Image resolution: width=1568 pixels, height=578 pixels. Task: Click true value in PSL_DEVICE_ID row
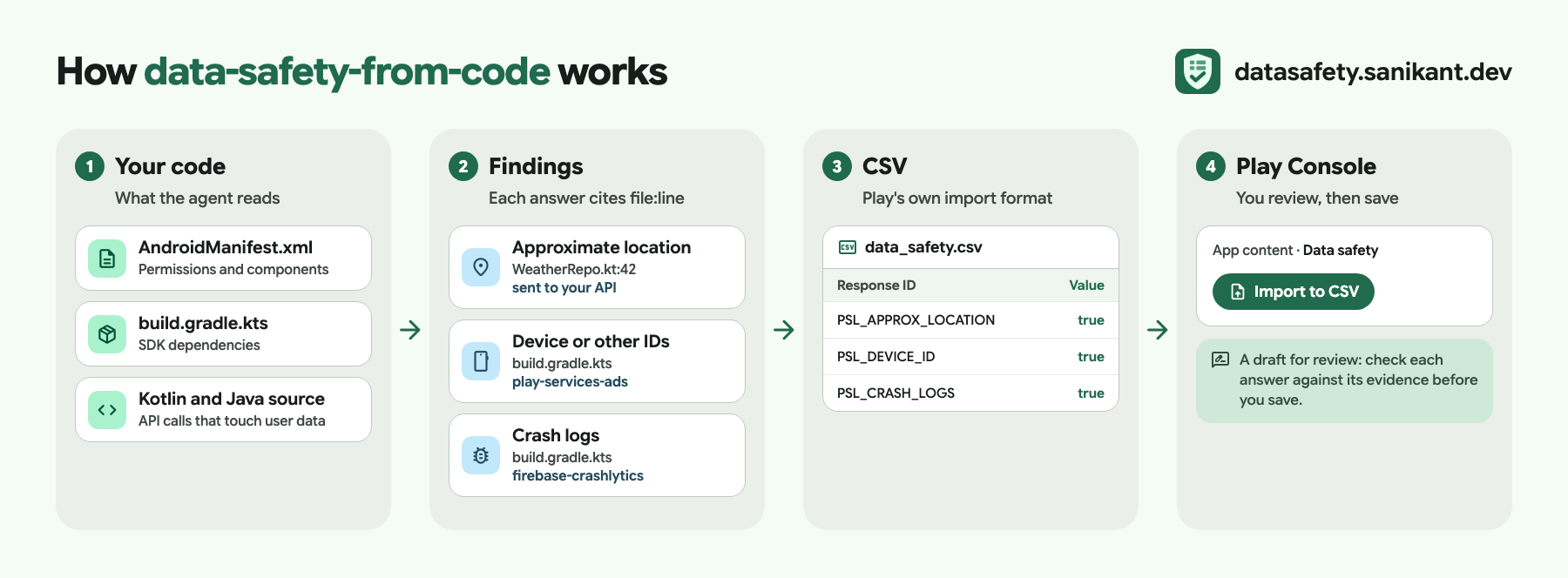pyautogui.click(x=1091, y=357)
